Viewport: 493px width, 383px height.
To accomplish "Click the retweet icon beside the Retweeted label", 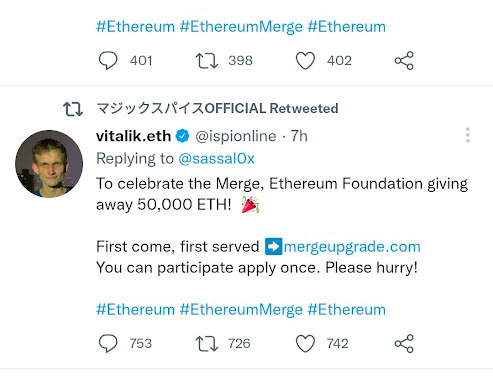I will pos(73,109).
